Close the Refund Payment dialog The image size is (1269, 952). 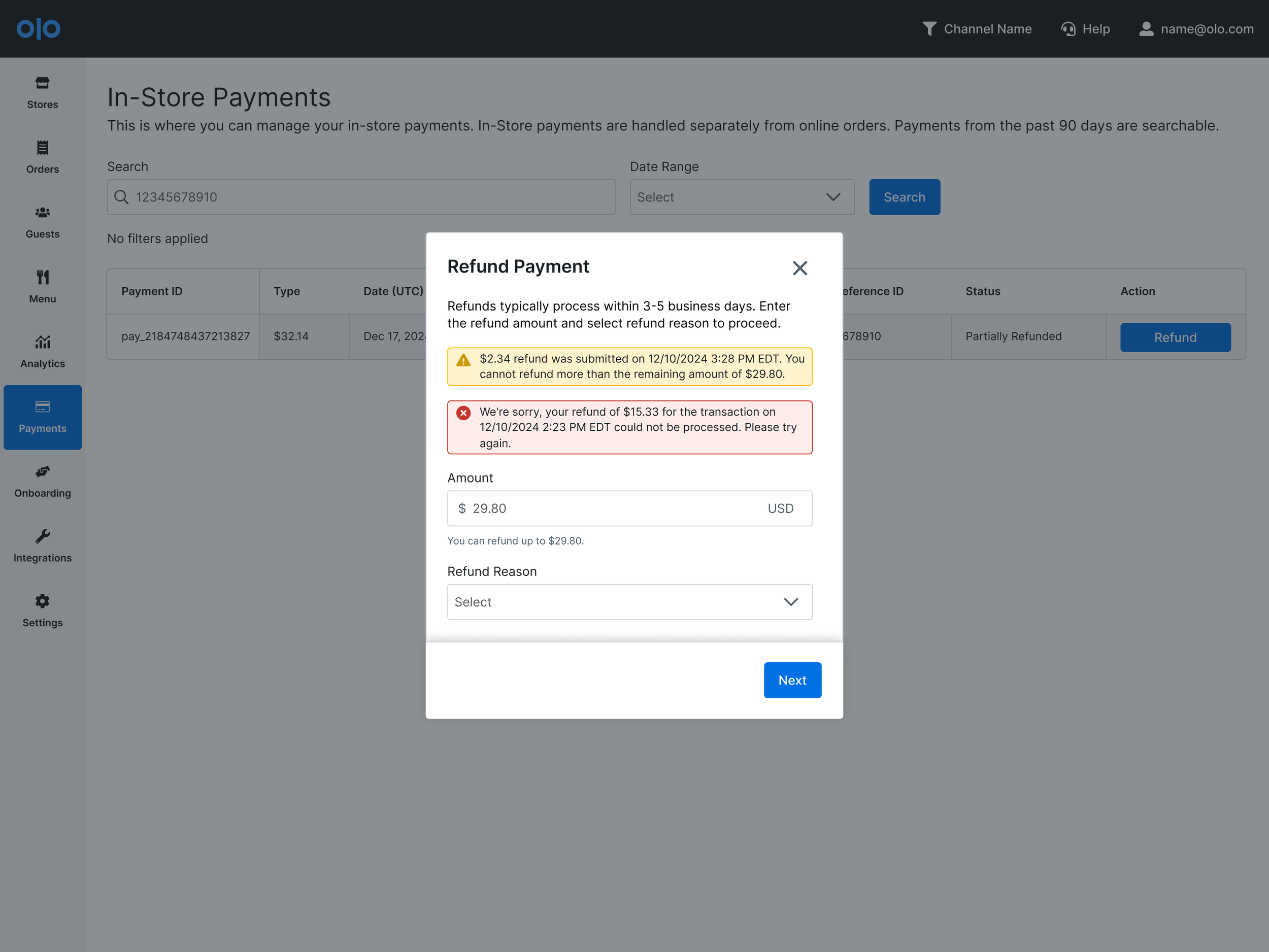(799, 268)
